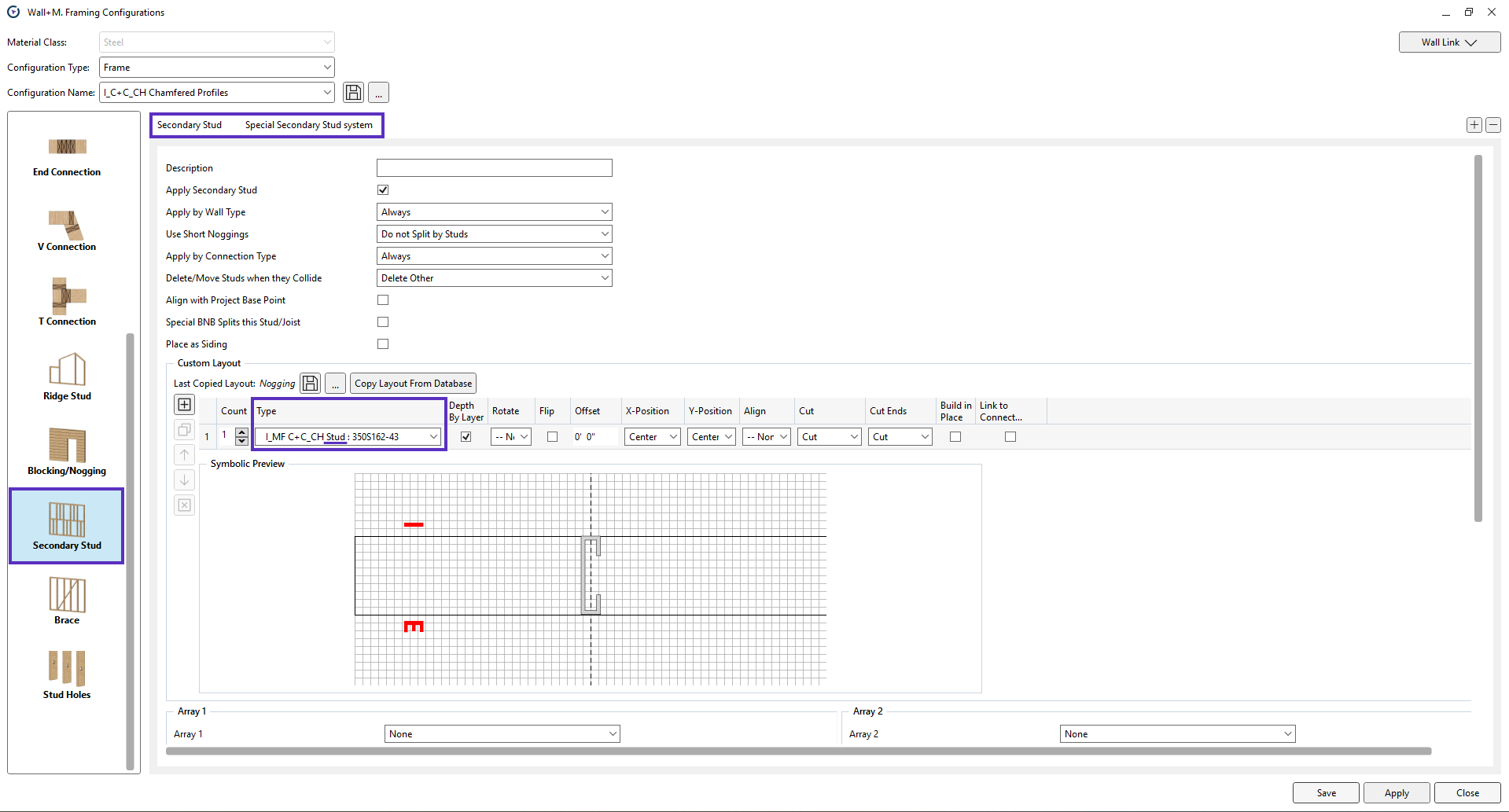Expand Delete/Move Studs when they Collide dropdown

point(494,278)
